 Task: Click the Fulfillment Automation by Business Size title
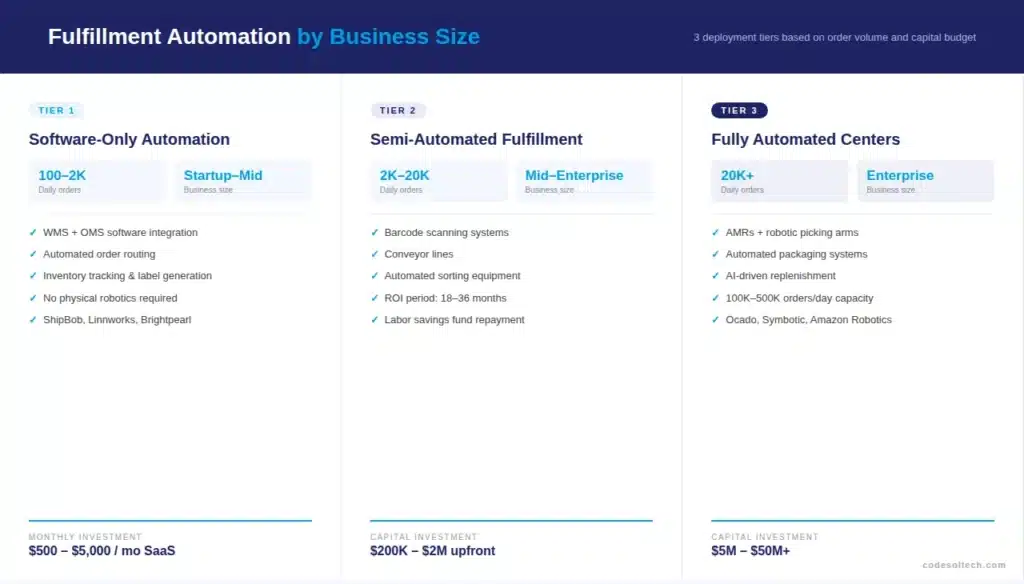(x=264, y=37)
